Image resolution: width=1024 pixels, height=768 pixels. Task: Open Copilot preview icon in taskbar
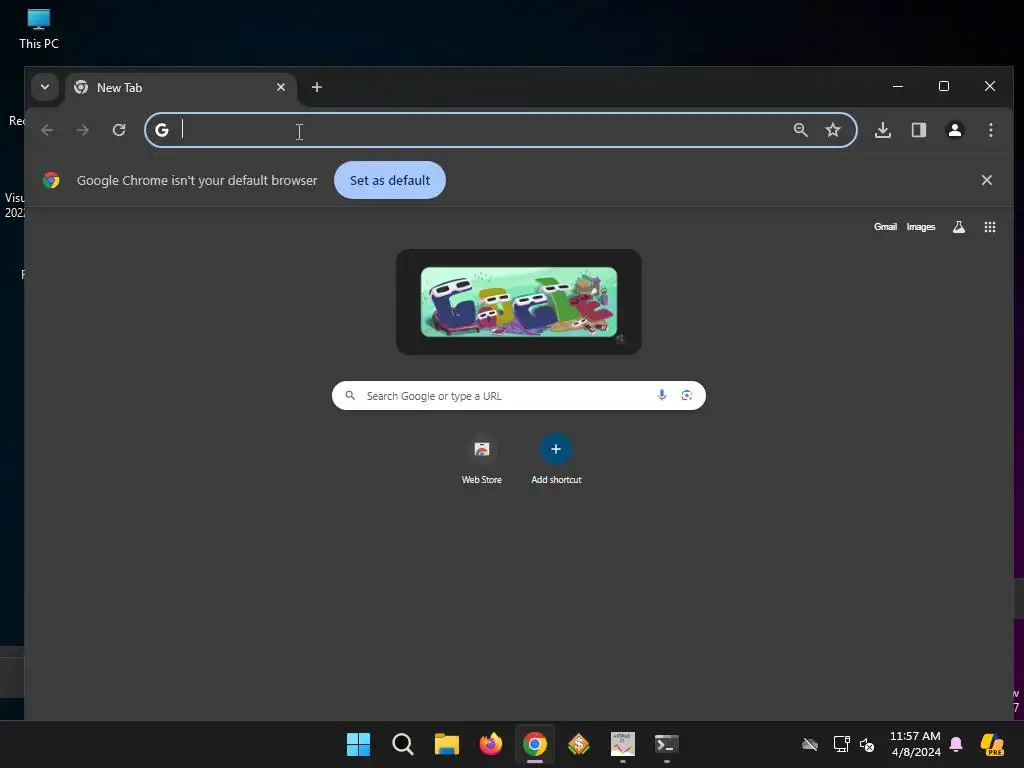point(992,744)
